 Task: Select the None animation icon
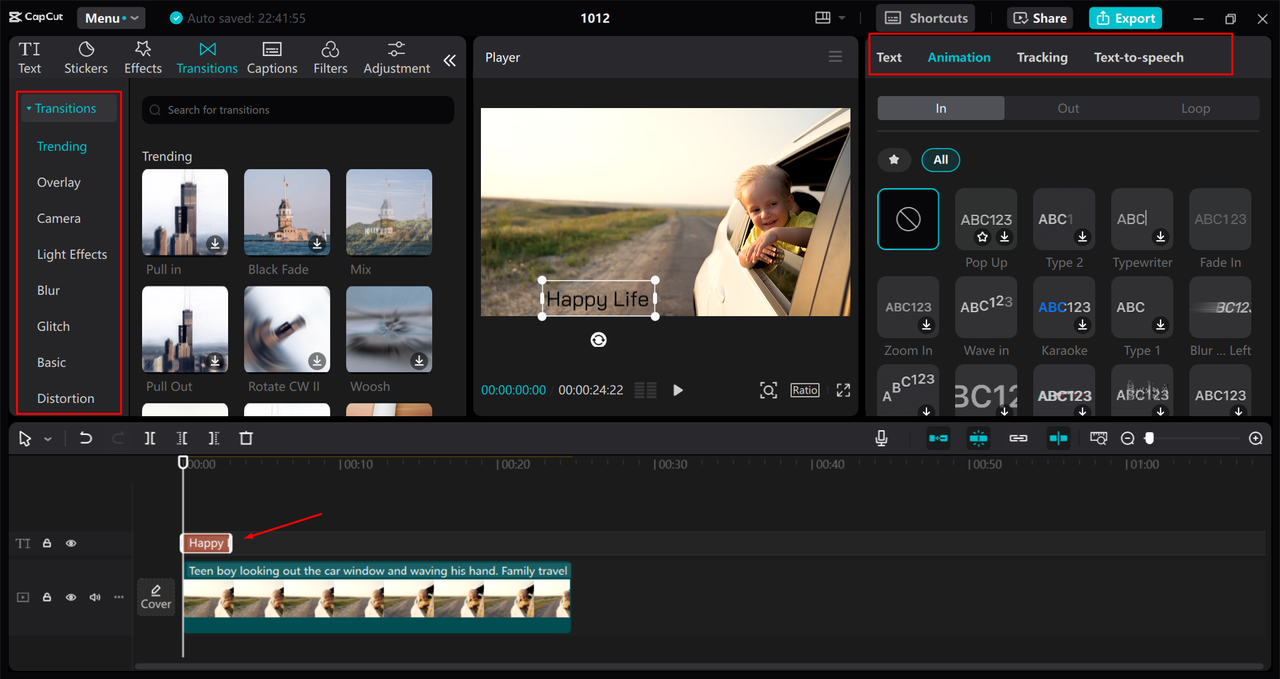pyautogui.click(x=908, y=219)
